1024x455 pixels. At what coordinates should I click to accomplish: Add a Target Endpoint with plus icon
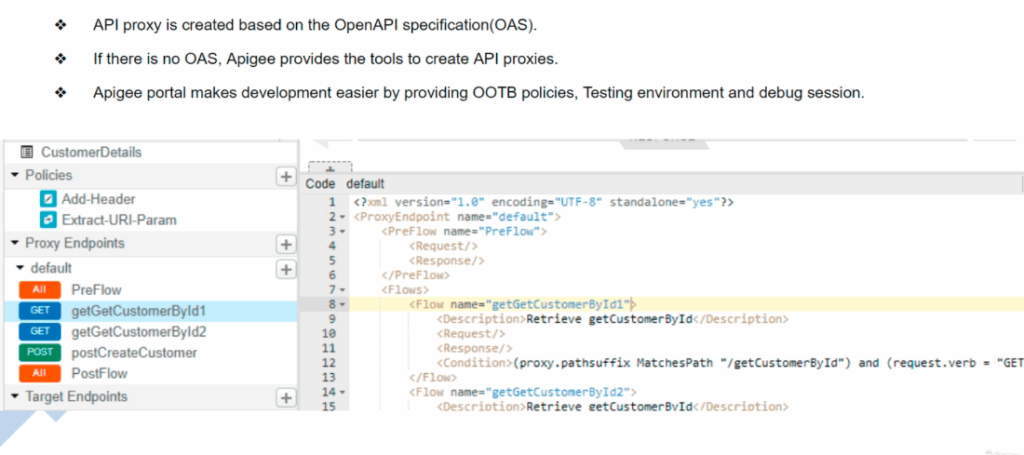[x=285, y=398]
